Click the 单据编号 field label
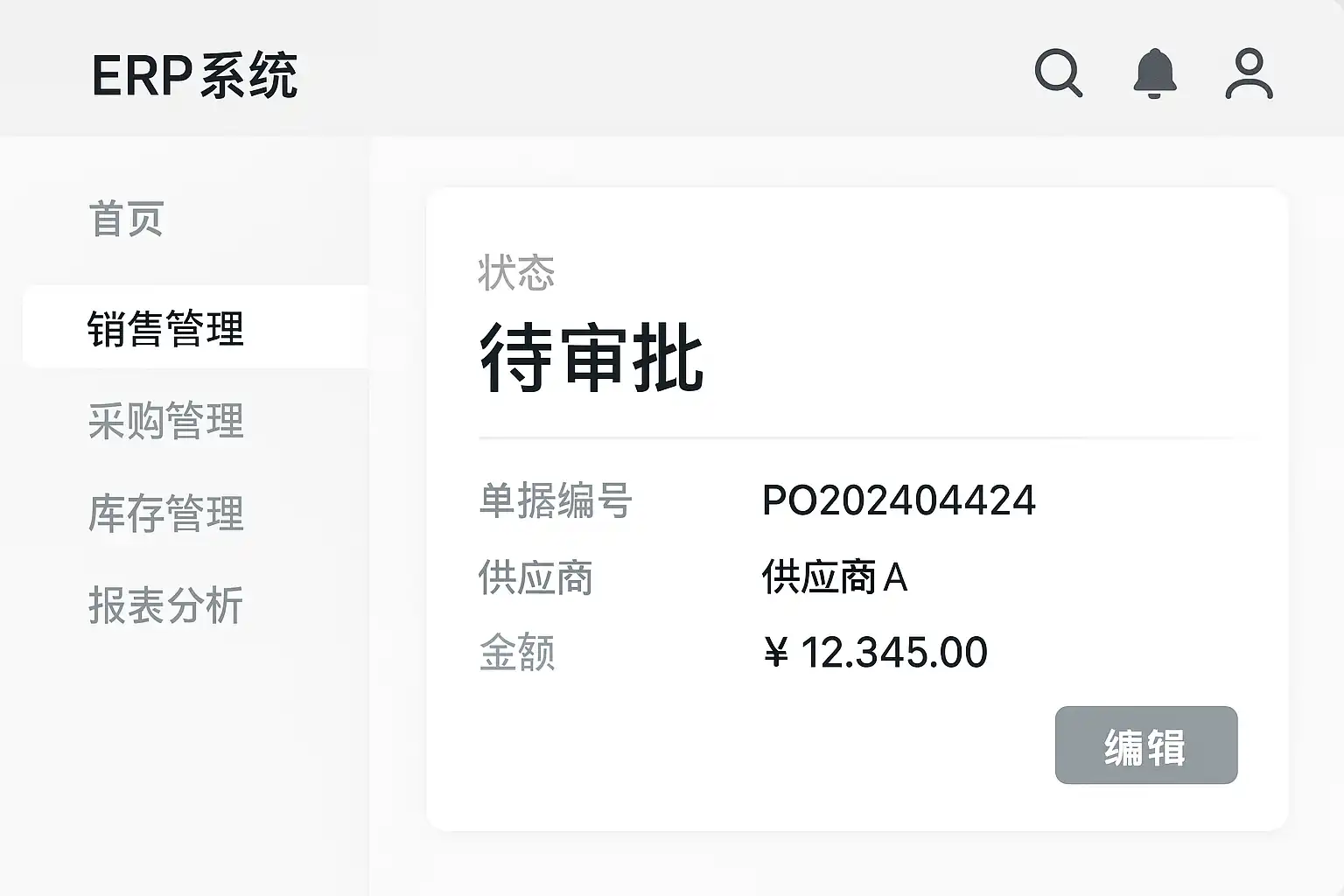1344x896 pixels. tap(556, 501)
